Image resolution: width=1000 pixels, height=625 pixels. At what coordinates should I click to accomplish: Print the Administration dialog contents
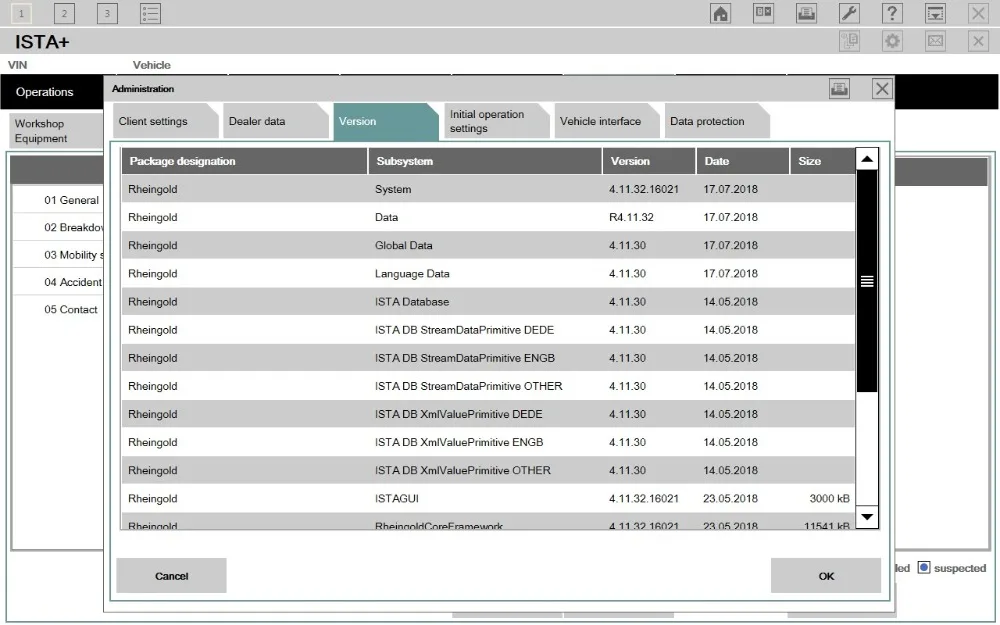pos(839,89)
